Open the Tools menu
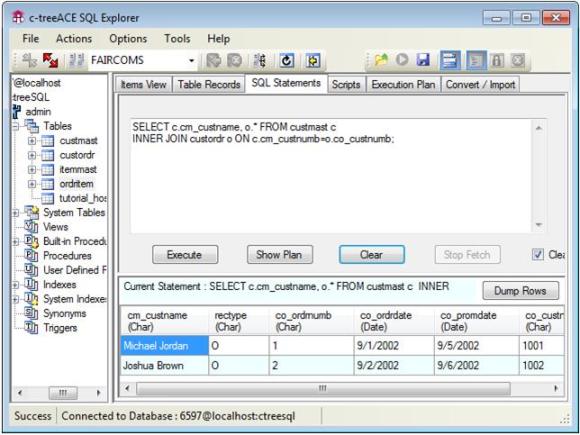The image size is (580, 435). coord(177,38)
